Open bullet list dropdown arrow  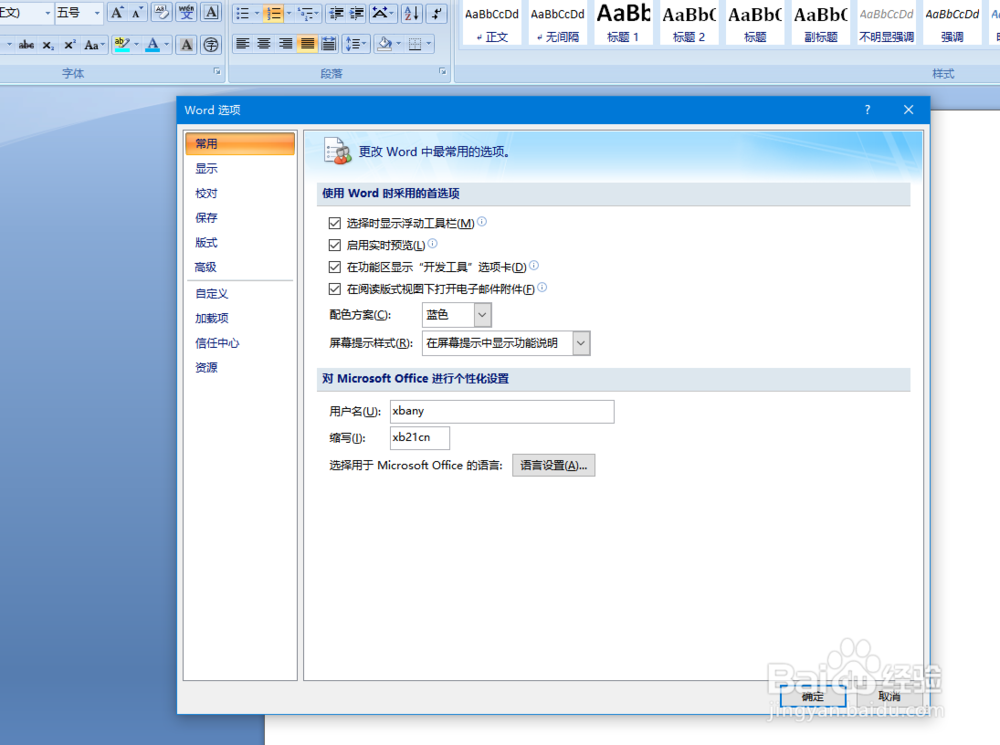(257, 13)
